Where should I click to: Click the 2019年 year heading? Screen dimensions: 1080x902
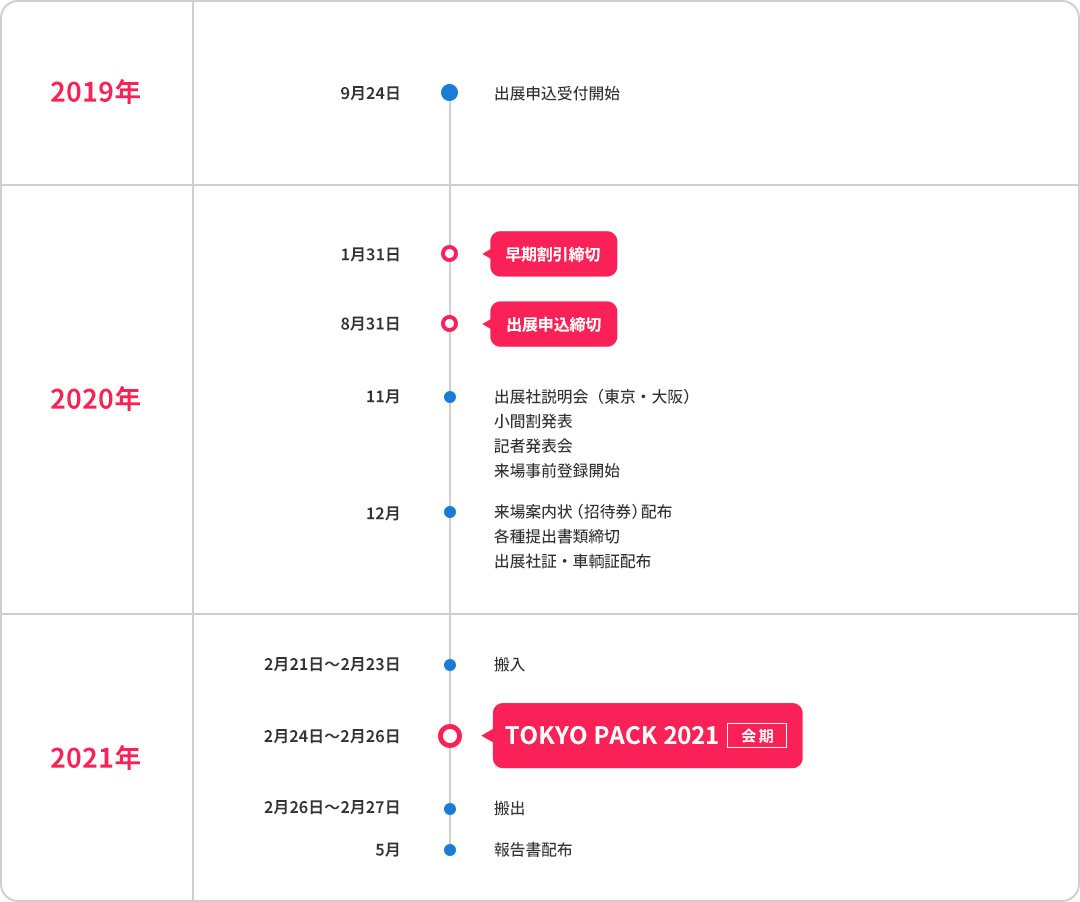pyautogui.click(x=95, y=92)
